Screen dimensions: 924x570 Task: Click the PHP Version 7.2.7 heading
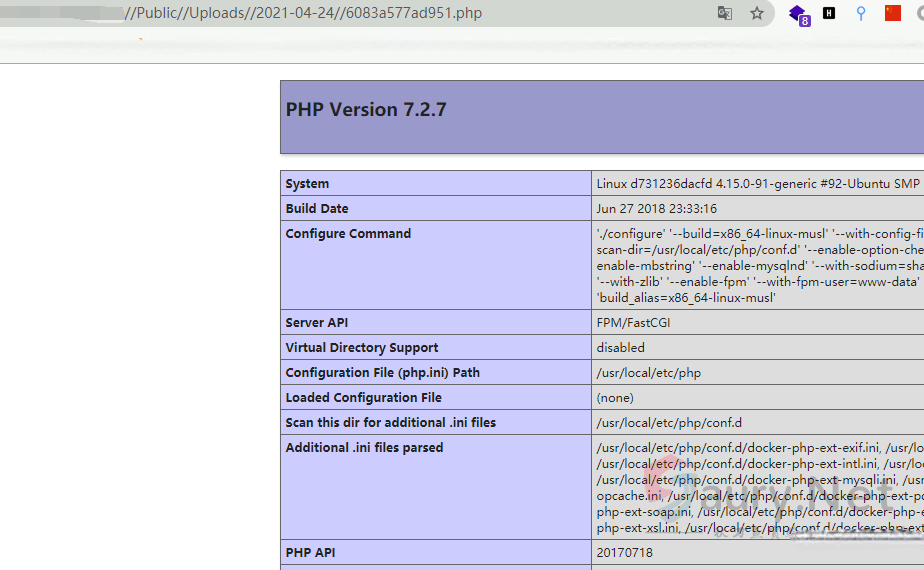coord(366,110)
